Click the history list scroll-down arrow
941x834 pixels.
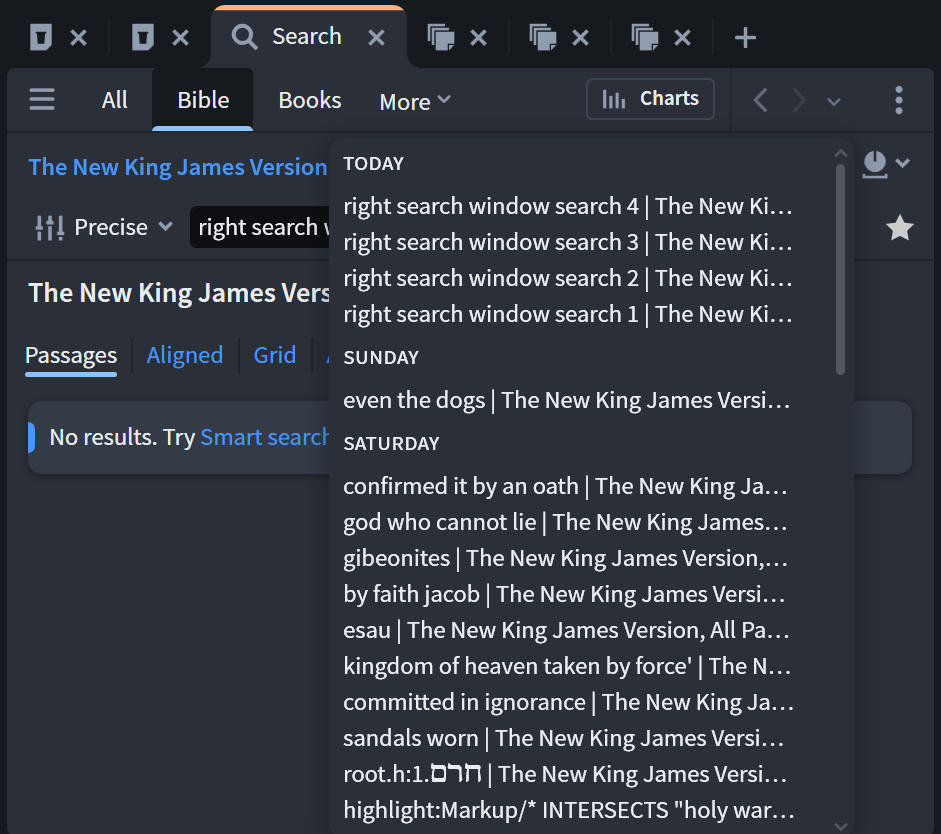click(x=841, y=827)
